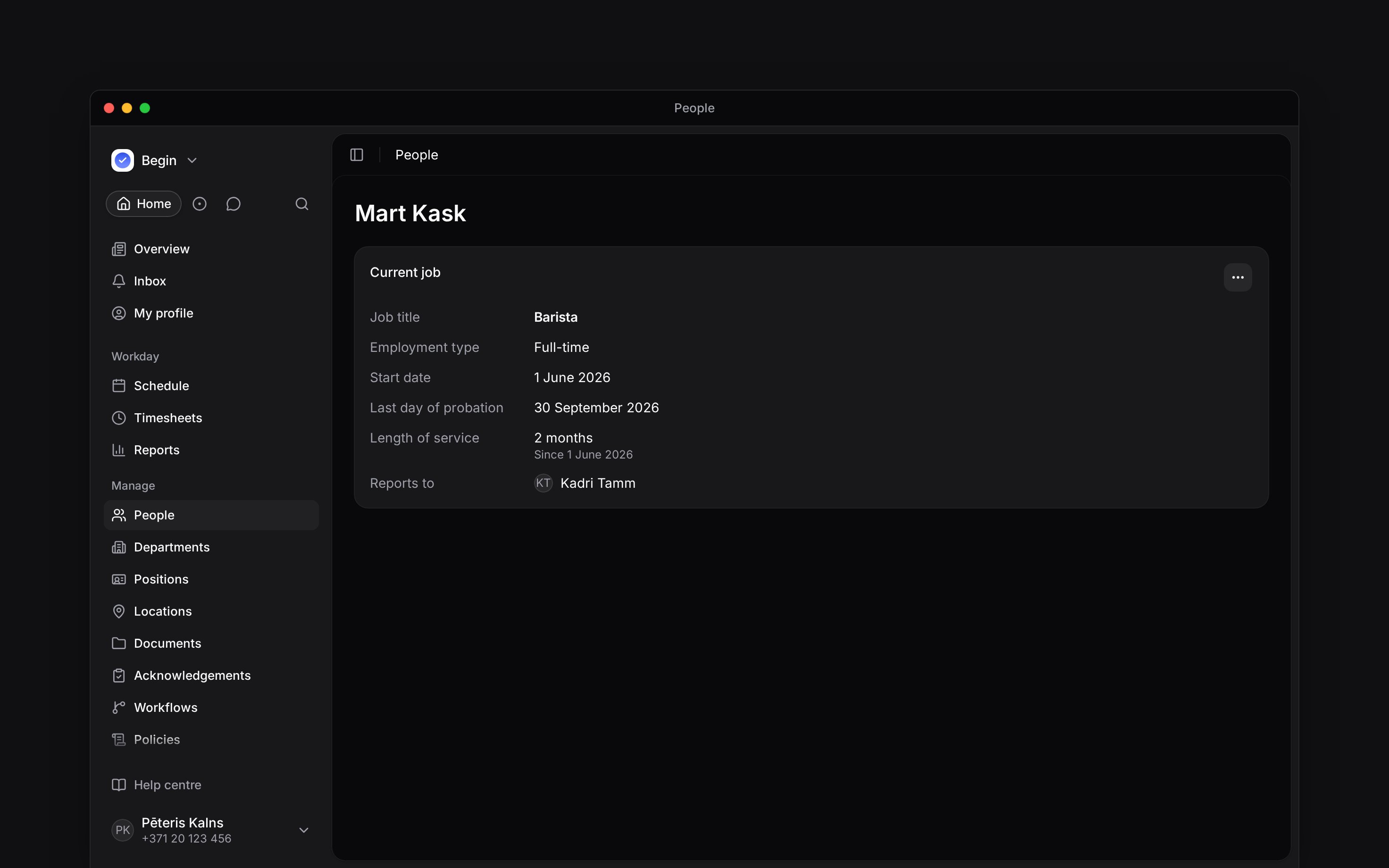Click the 30 September 2026 probation date
This screenshot has height=868, width=1389.
(x=596, y=408)
